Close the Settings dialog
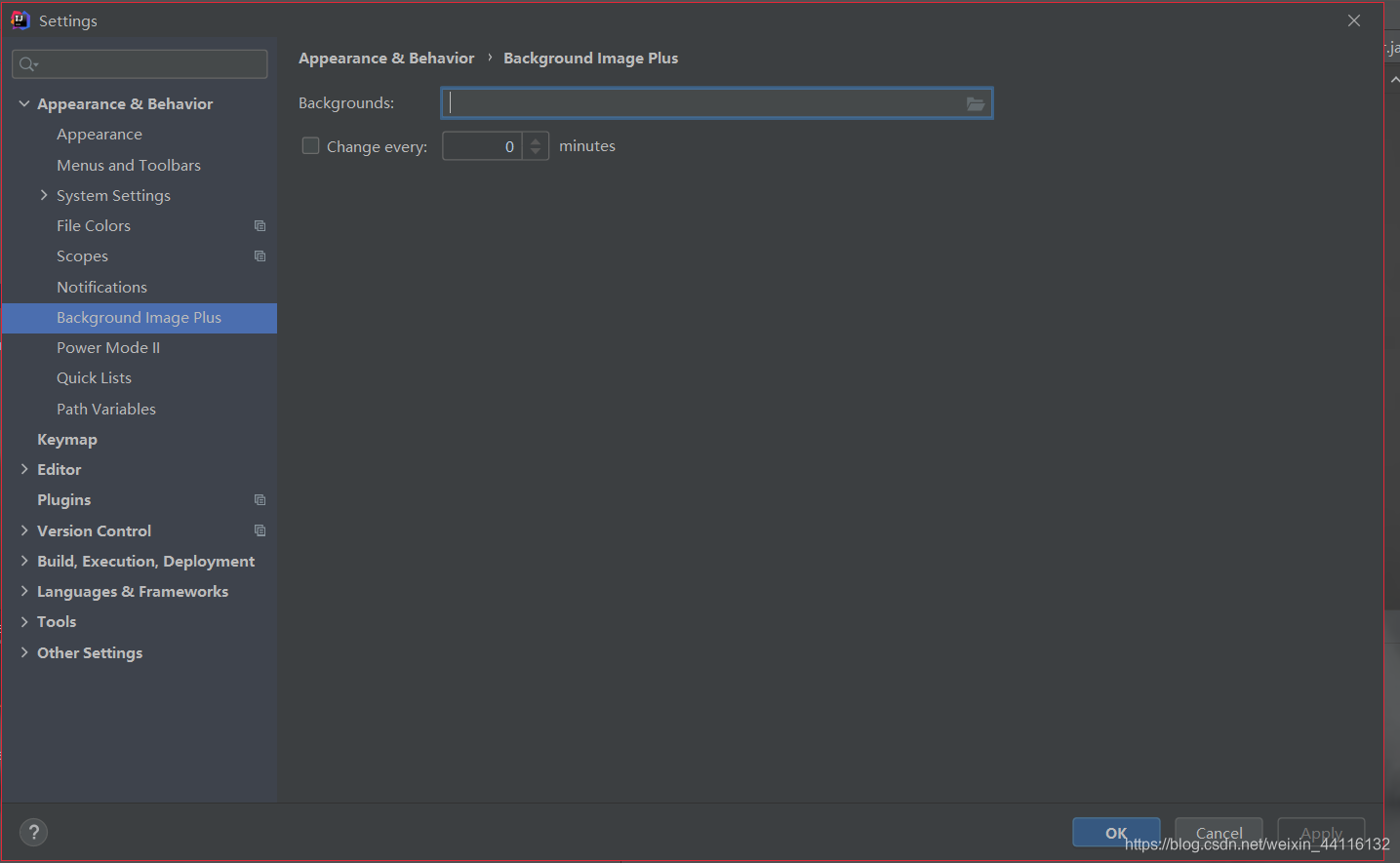The width and height of the screenshot is (1400, 863). (x=1354, y=20)
